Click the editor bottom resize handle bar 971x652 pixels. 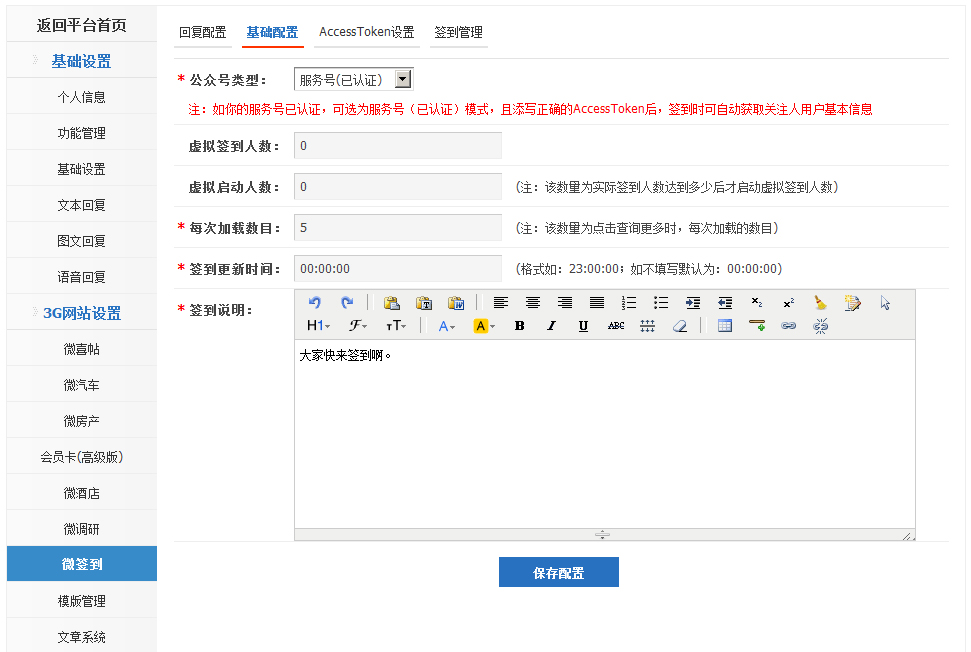pos(603,534)
